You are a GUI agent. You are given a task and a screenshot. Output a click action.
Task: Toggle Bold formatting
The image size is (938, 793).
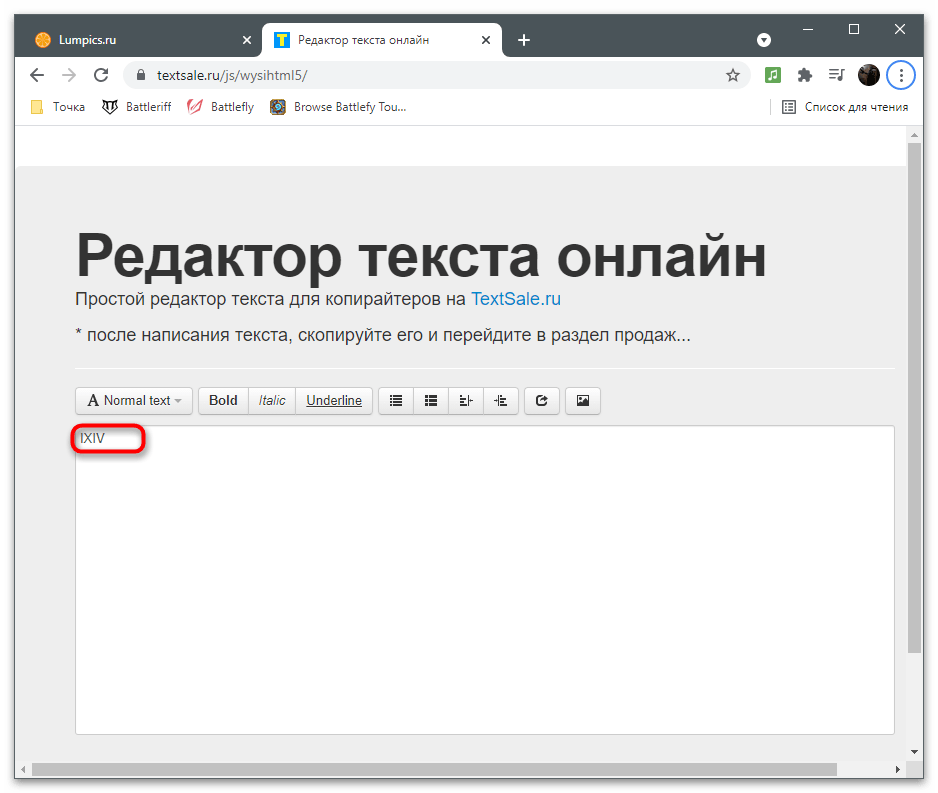tap(223, 401)
